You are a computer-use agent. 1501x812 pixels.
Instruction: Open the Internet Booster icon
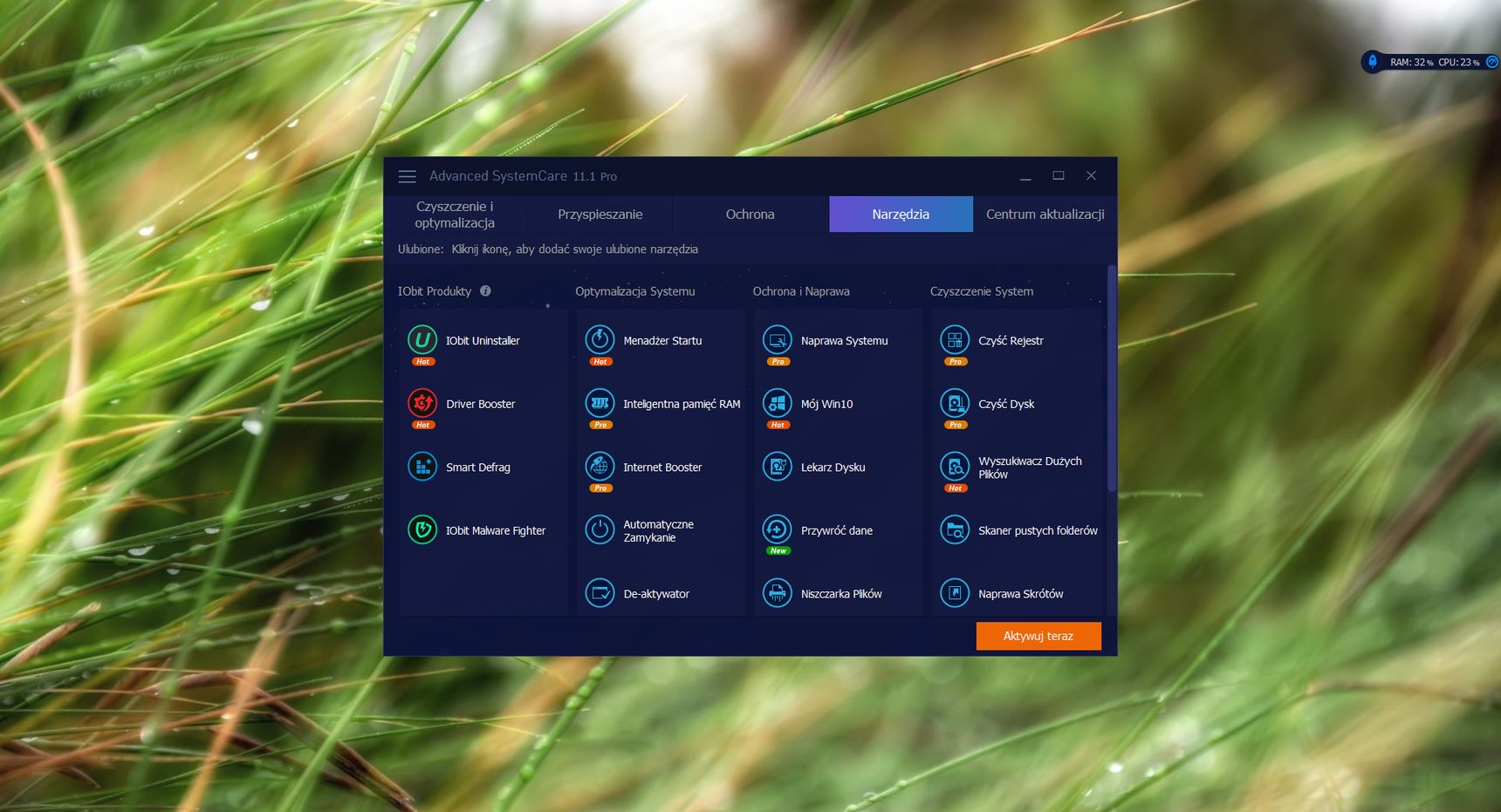click(600, 467)
